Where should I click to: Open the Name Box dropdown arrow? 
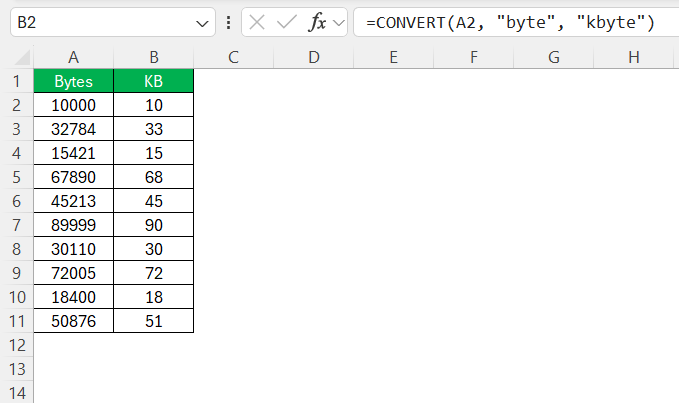point(202,23)
